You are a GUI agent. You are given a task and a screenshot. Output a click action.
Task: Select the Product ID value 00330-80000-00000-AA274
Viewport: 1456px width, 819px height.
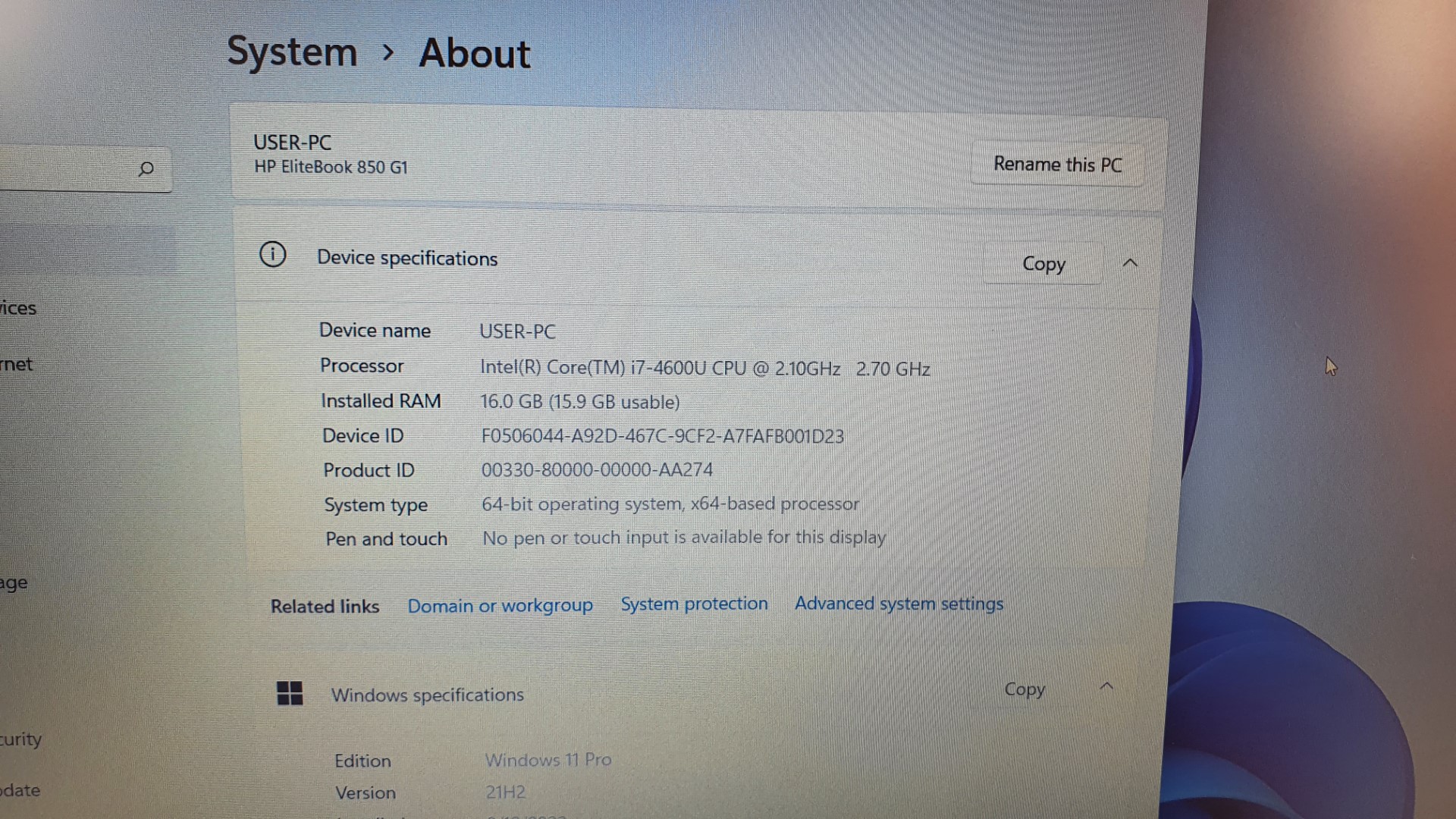click(x=597, y=469)
